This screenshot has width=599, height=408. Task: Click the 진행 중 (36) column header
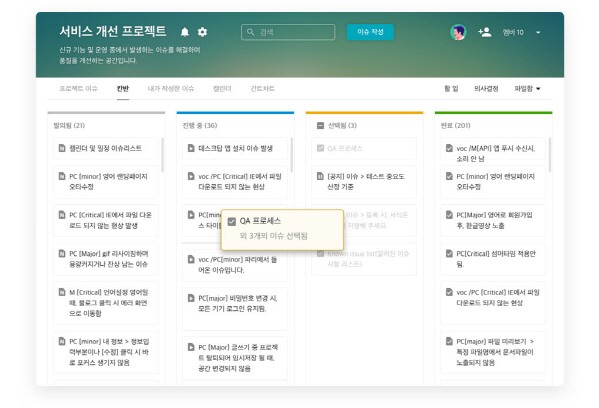click(x=200, y=125)
